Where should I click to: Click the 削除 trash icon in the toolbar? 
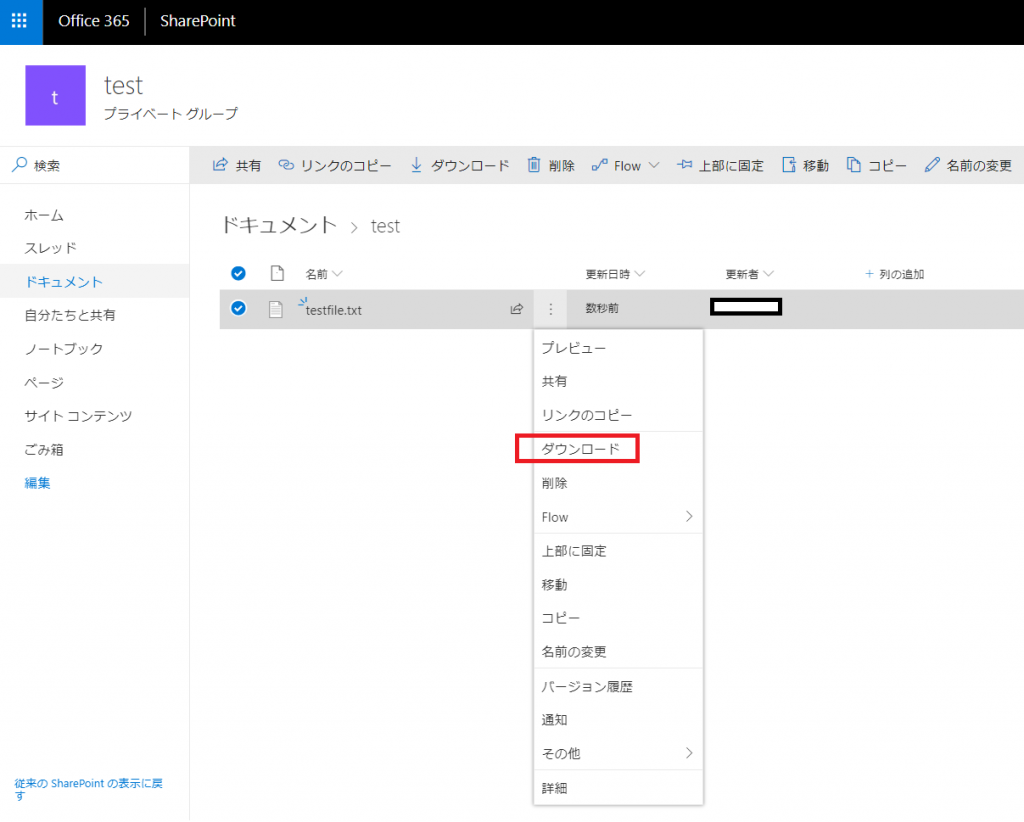tap(534, 165)
